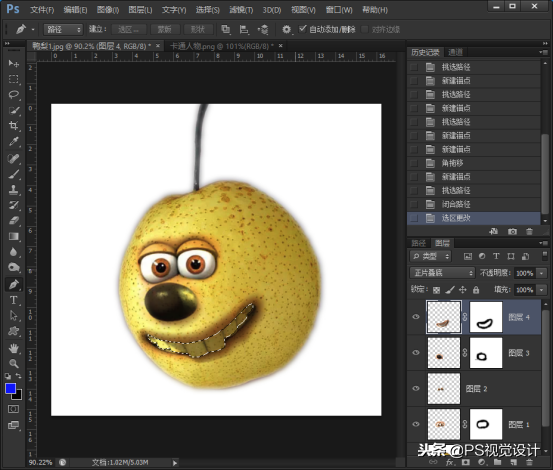Select the Path Selection tool
Viewport: 553px width, 470px height.
coord(13,315)
